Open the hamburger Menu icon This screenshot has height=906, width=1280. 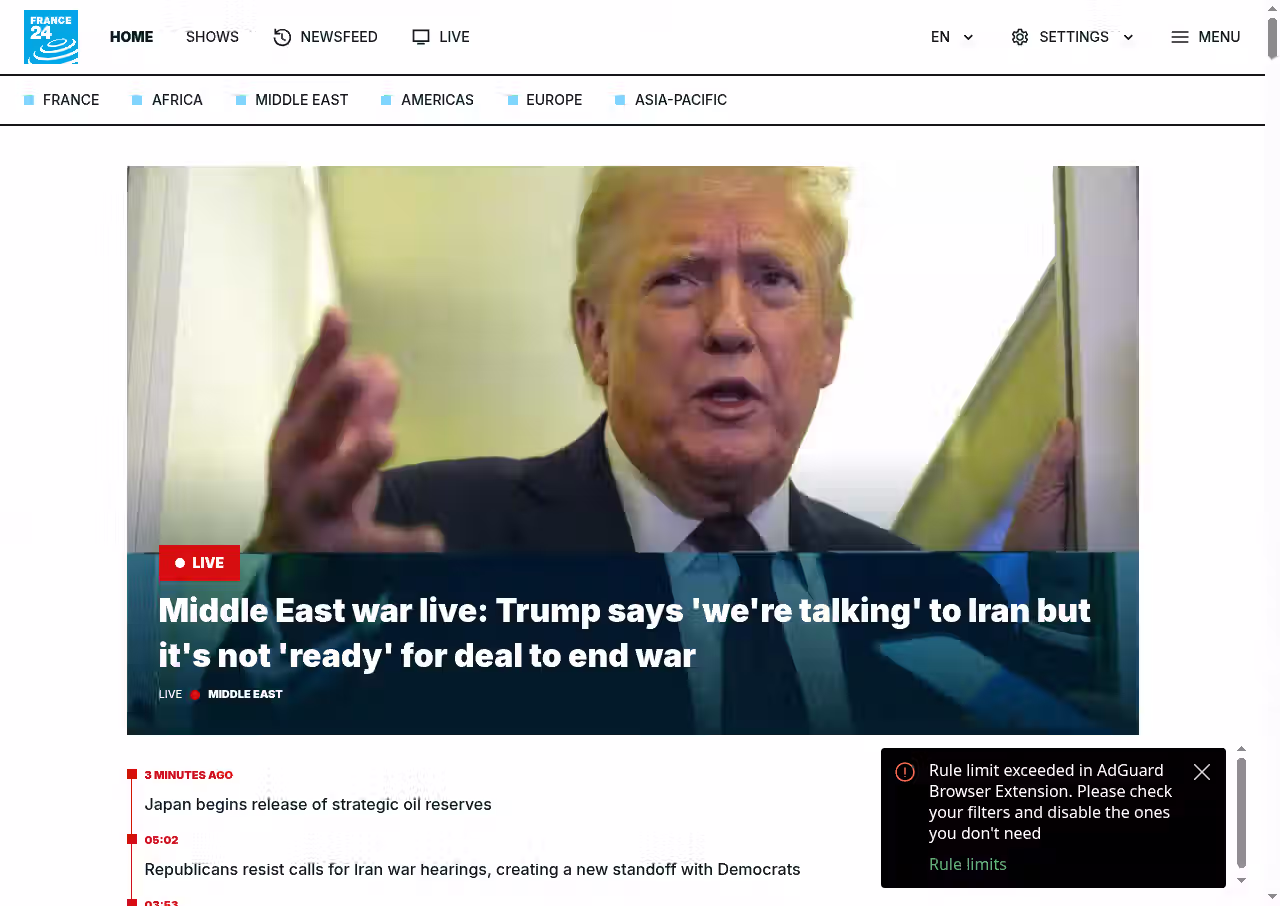(x=1180, y=37)
